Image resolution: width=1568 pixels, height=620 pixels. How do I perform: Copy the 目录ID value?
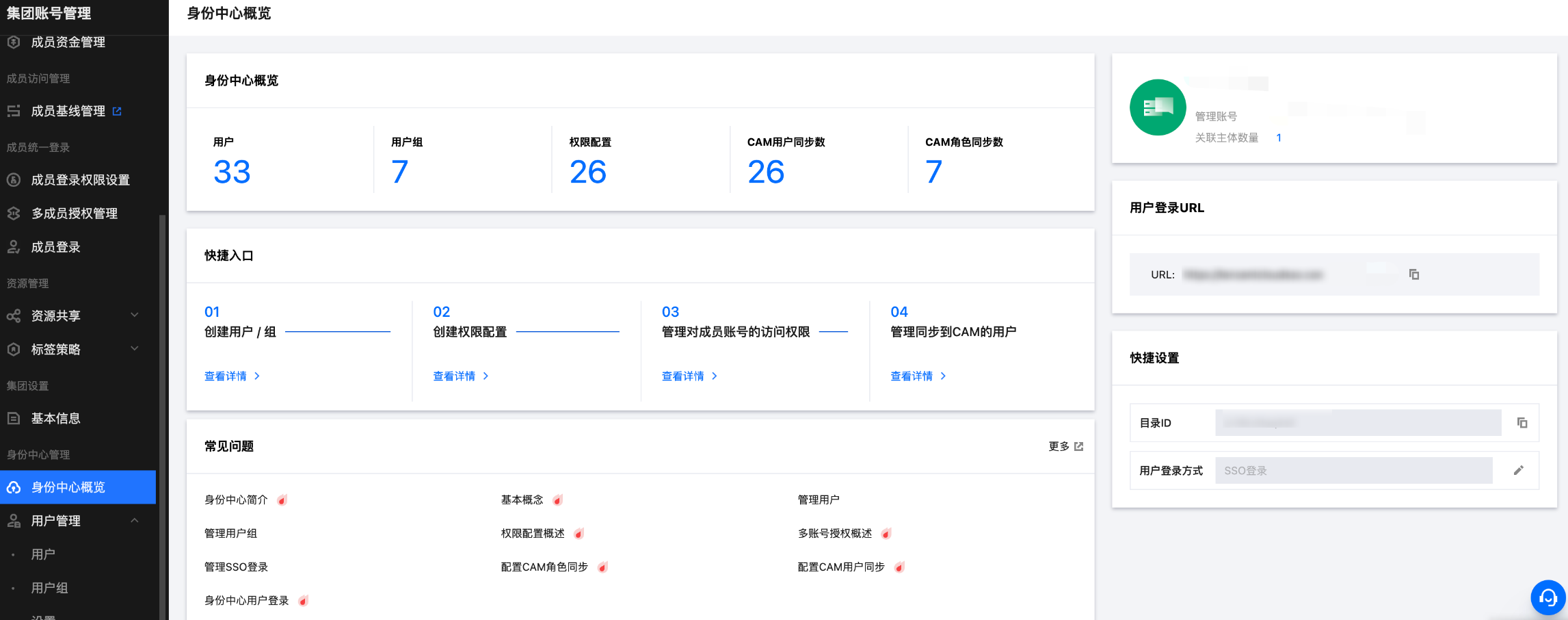[1522, 423]
